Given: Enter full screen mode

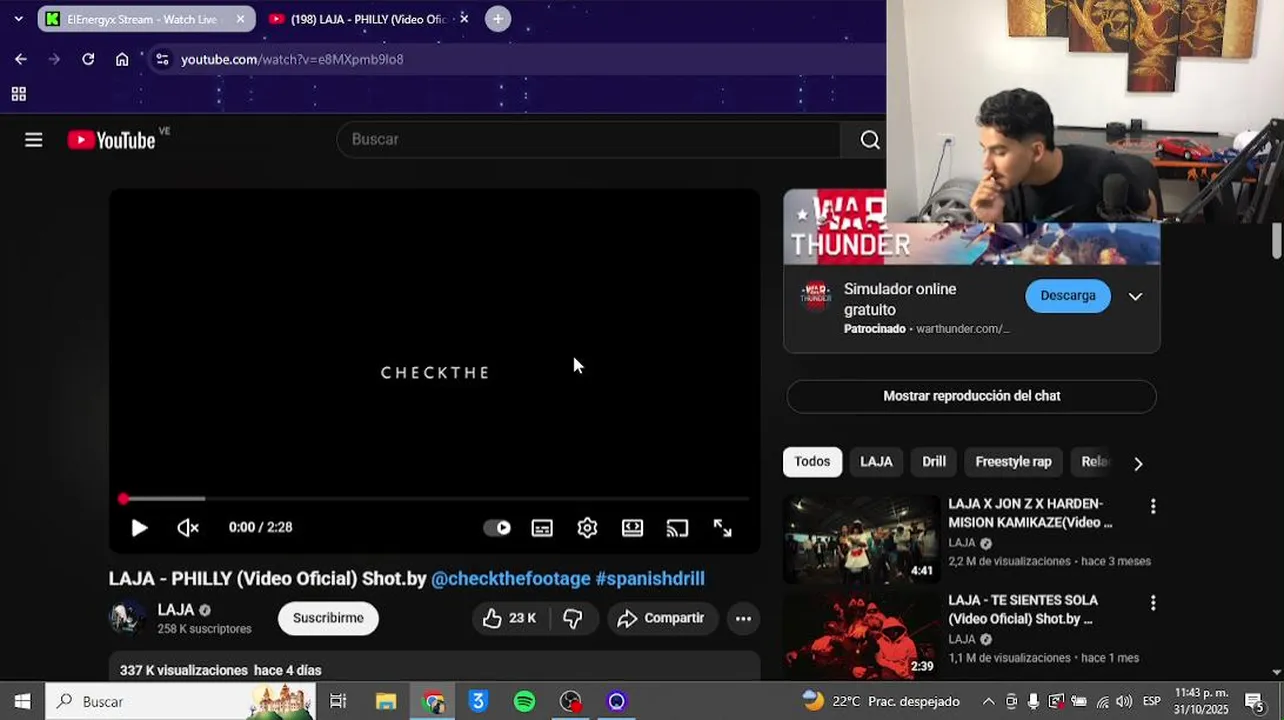Looking at the screenshot, I should (722, 528).
